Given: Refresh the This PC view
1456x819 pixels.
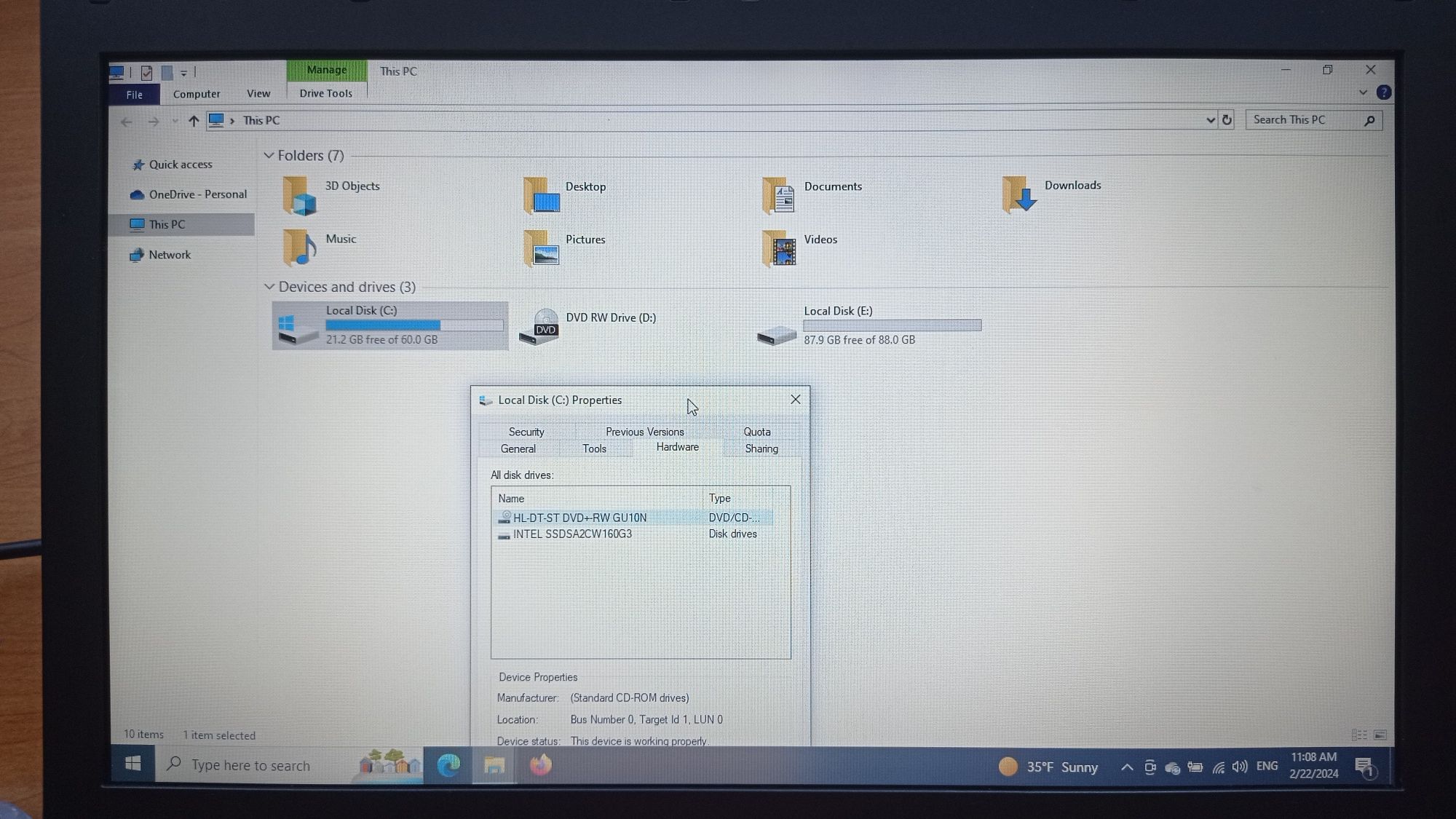Looking at the screenshot, I should 1227,120.
